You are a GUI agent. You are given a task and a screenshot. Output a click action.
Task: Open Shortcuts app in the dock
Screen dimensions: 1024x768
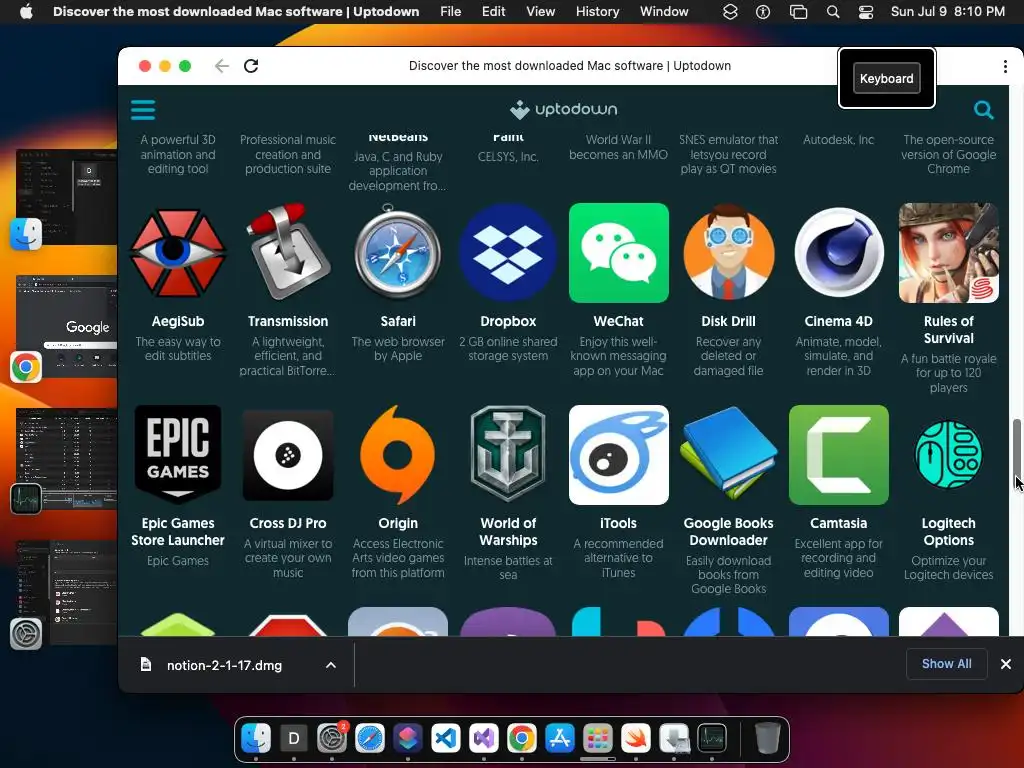pyautogui.click(x=408, y=738)
